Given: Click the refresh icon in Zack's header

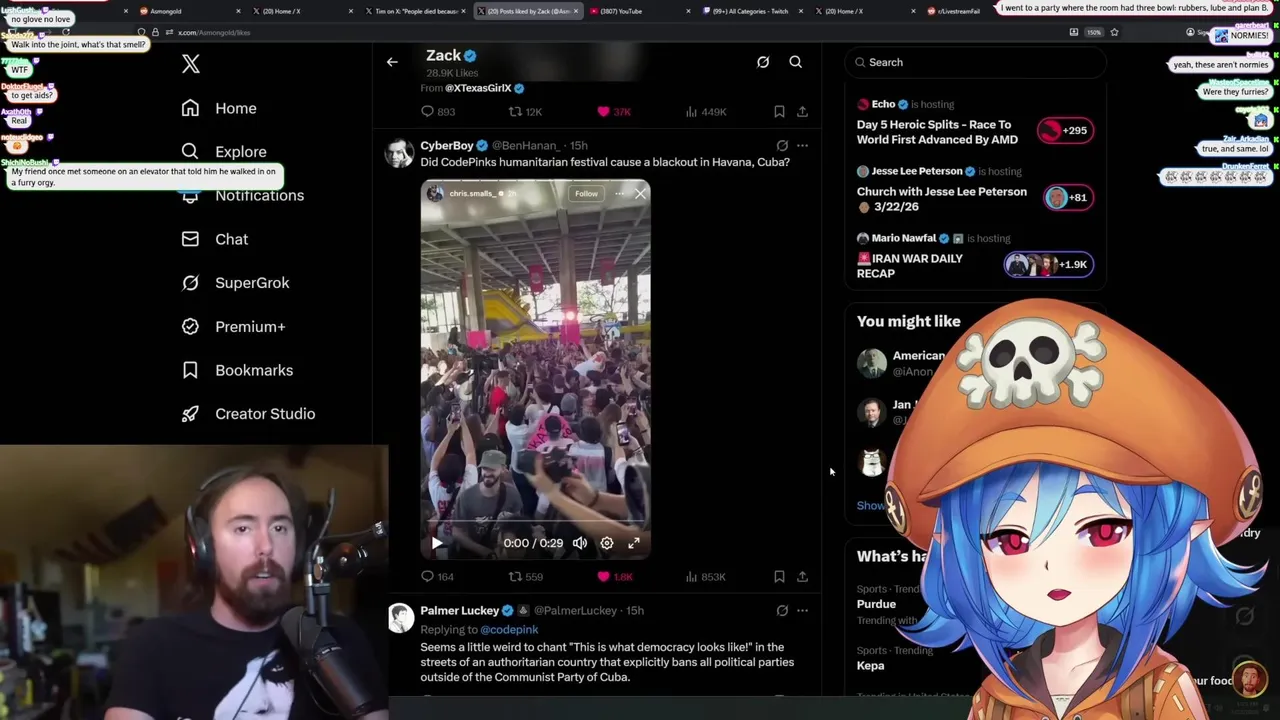Looking at the screenshot, I should (x=763, y=62).
